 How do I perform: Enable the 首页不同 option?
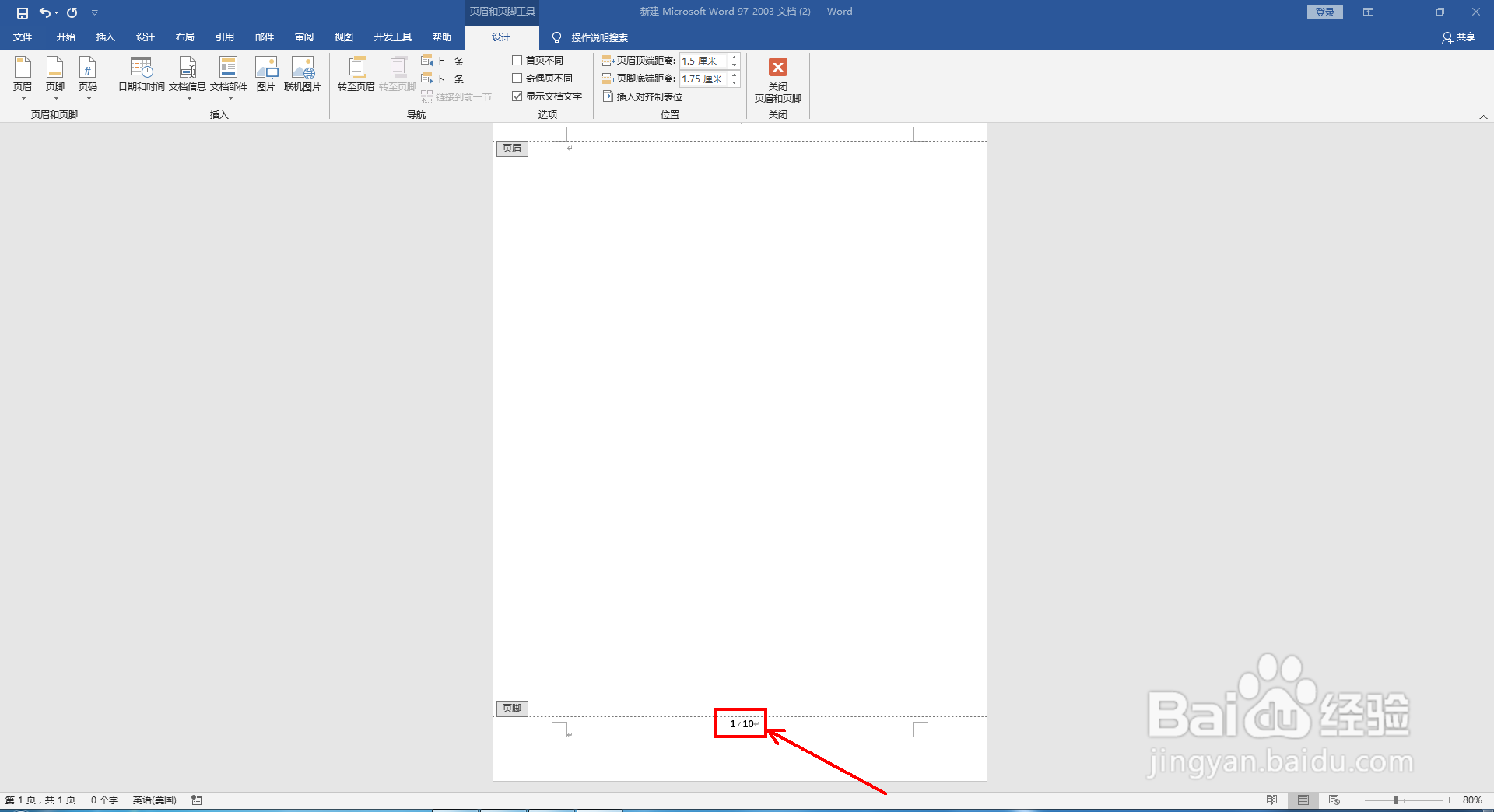point(518,60)
